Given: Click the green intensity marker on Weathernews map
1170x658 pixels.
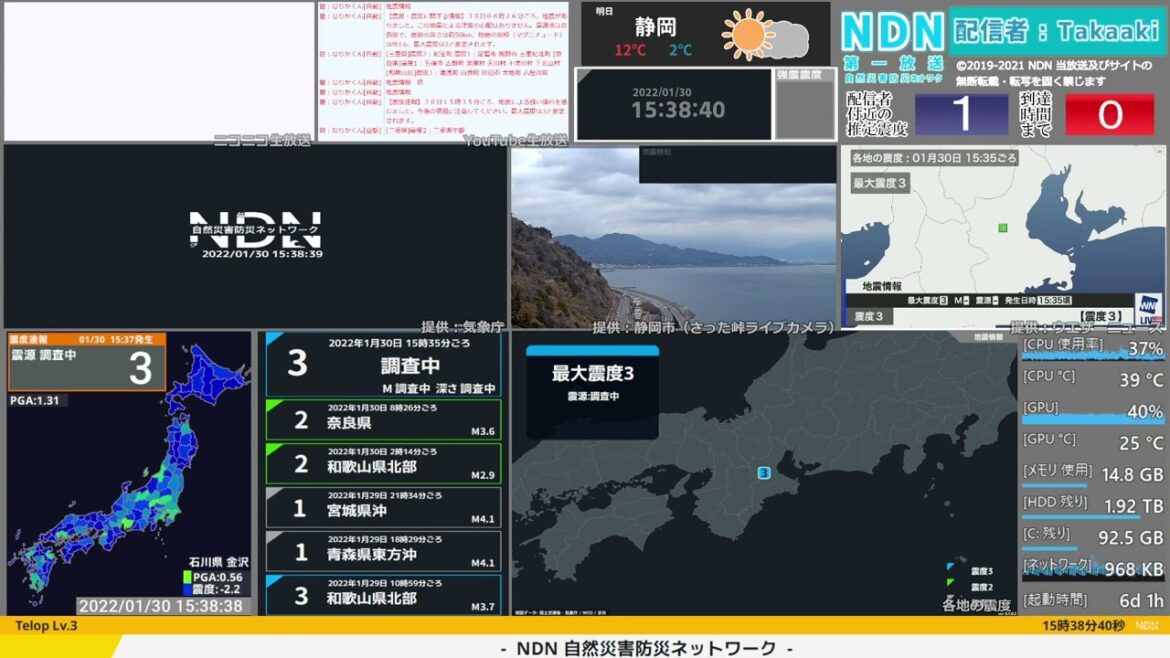Looking at the screenshot, I should [1002, 228].
